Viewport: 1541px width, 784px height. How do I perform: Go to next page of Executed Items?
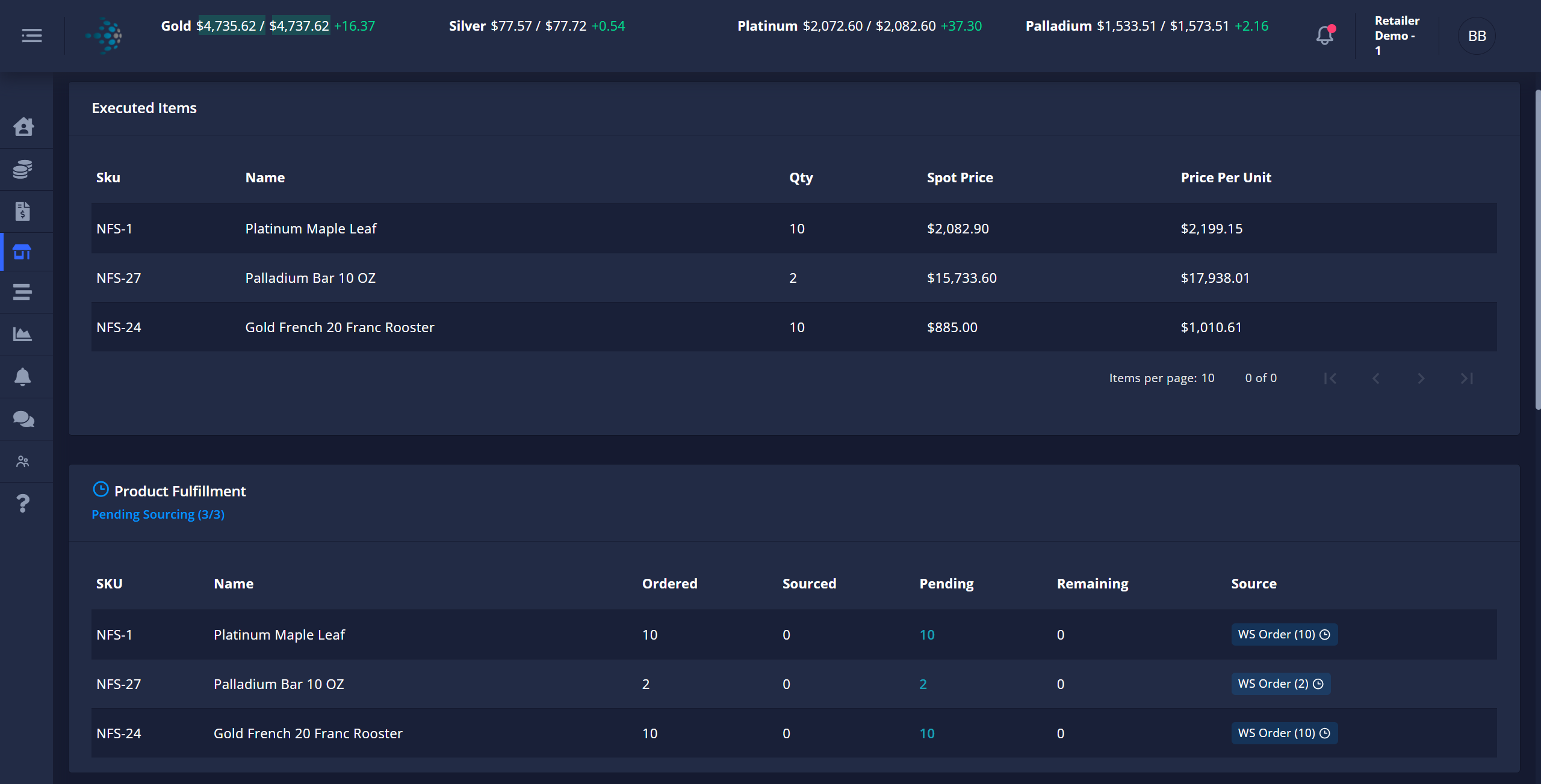(x=1421, y=378)
